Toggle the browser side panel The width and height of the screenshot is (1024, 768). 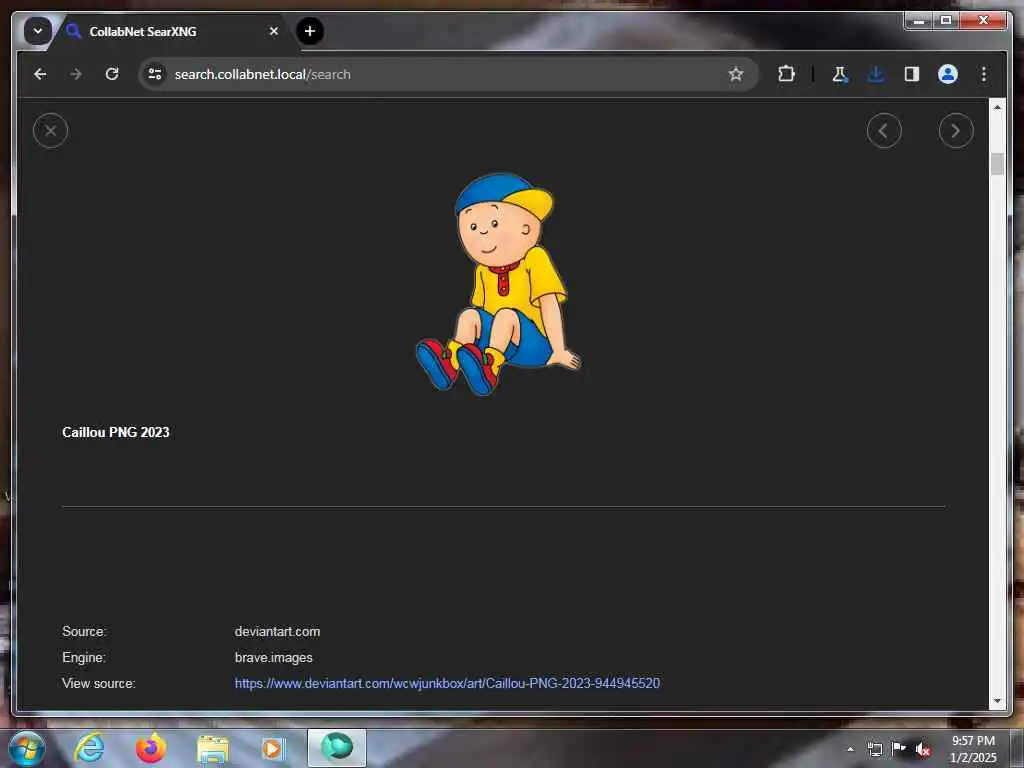[912, 74]
